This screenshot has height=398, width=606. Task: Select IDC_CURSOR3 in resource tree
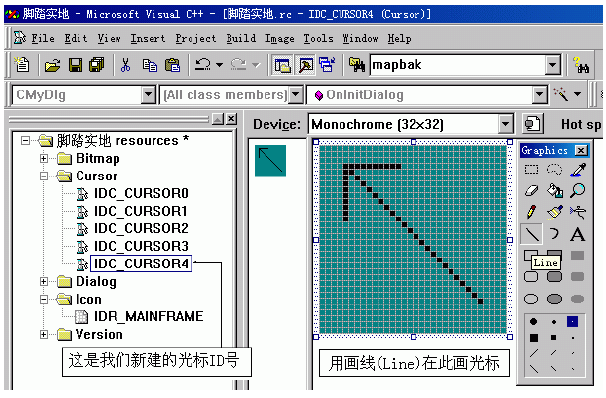pos(141,246)
